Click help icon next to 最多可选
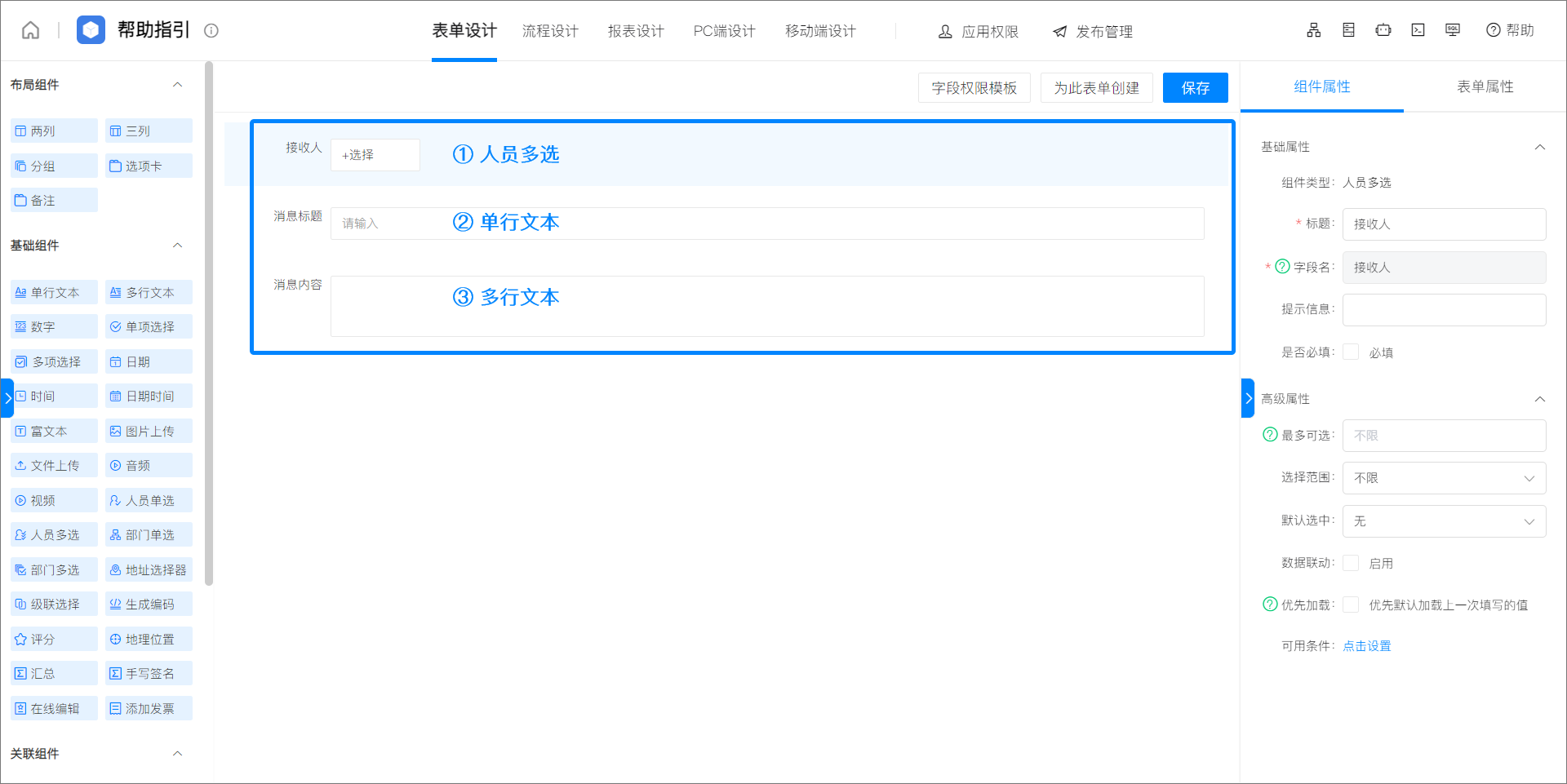The width and height of the screenshot is (1567, 784). coord(1270,434)
